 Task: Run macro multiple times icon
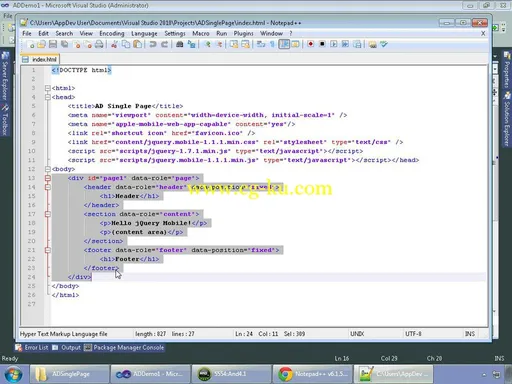pos(345,44)
